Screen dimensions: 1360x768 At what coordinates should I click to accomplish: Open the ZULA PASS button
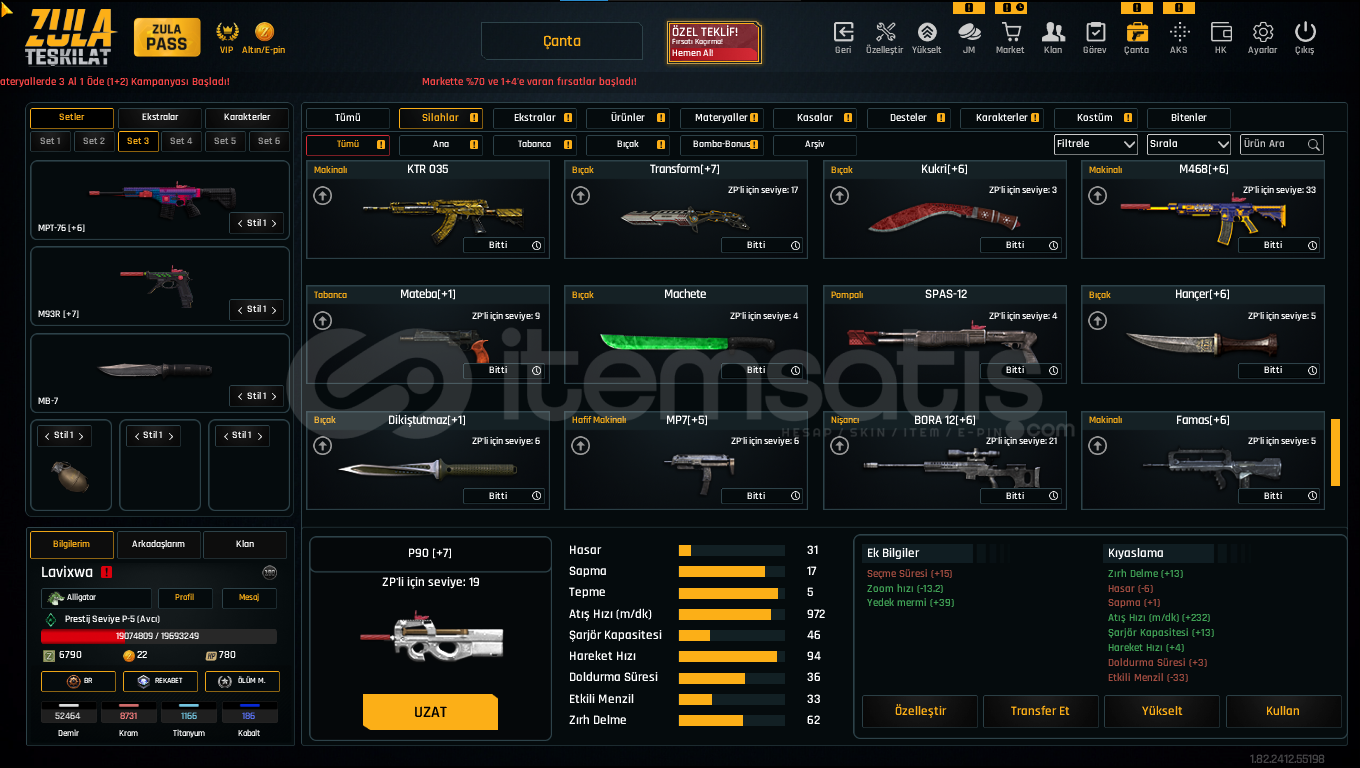(x=167, y=38)
